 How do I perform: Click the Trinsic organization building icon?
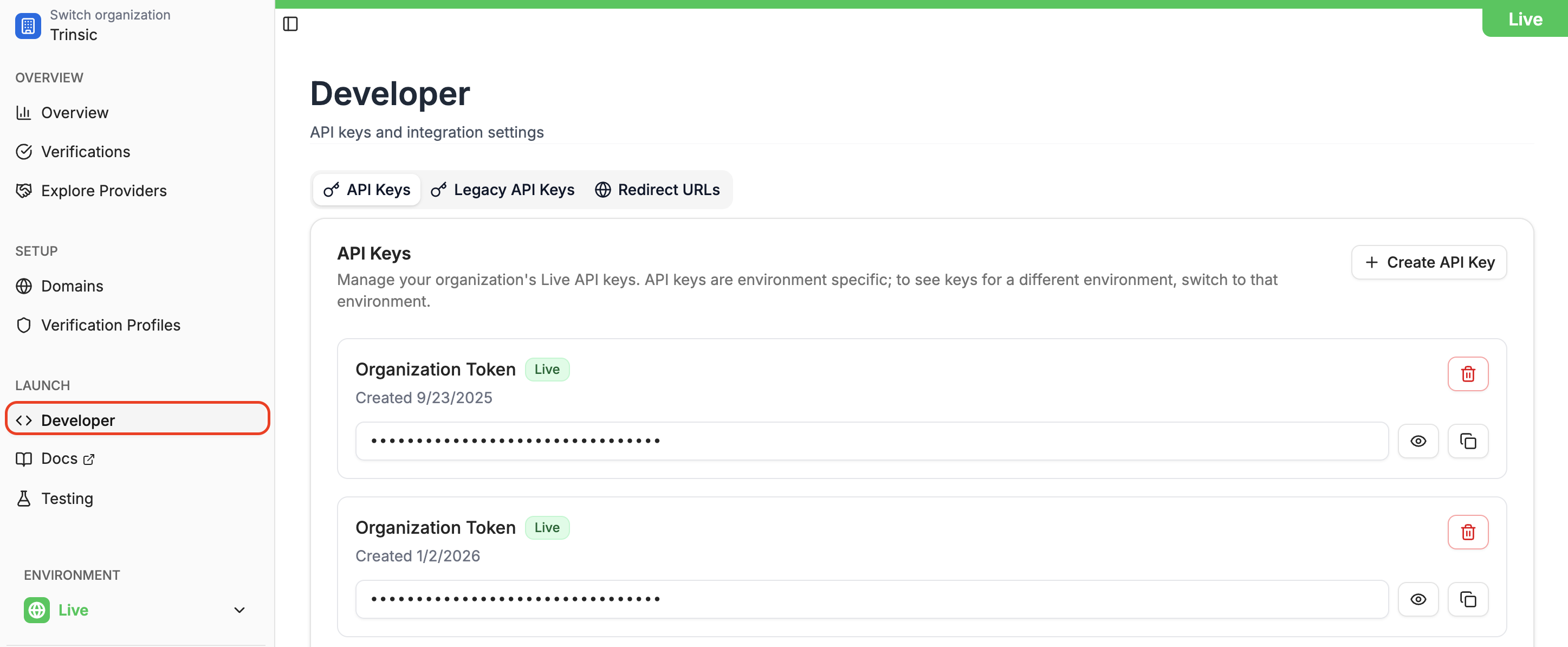click(x=28, y=25)
